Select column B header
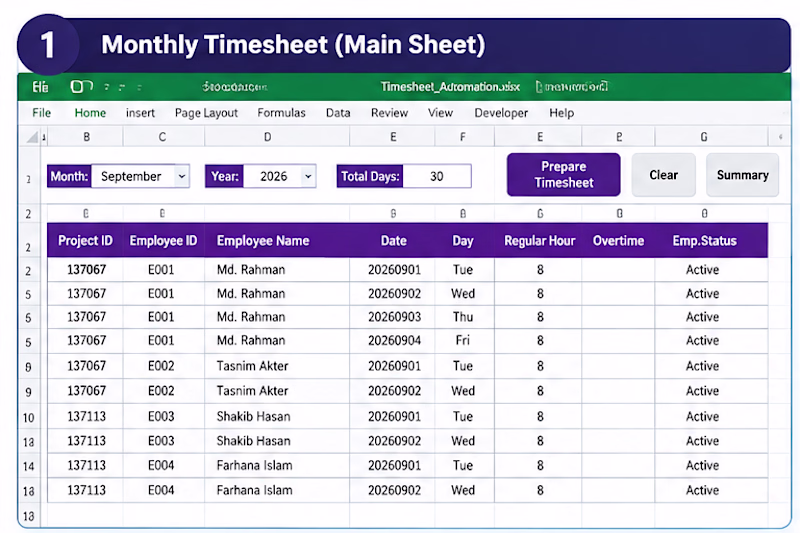Screen dimensions: 800x533 coord(86,137)
